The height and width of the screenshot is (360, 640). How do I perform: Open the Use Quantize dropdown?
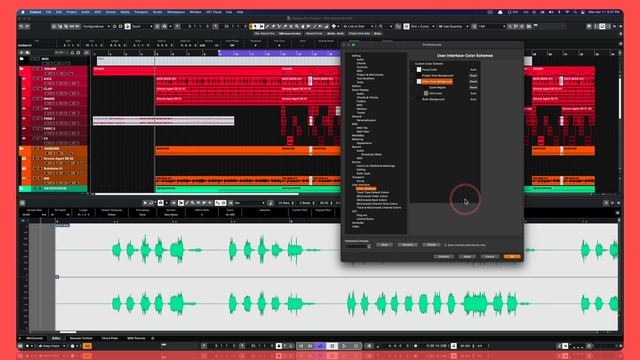(453, 27)
